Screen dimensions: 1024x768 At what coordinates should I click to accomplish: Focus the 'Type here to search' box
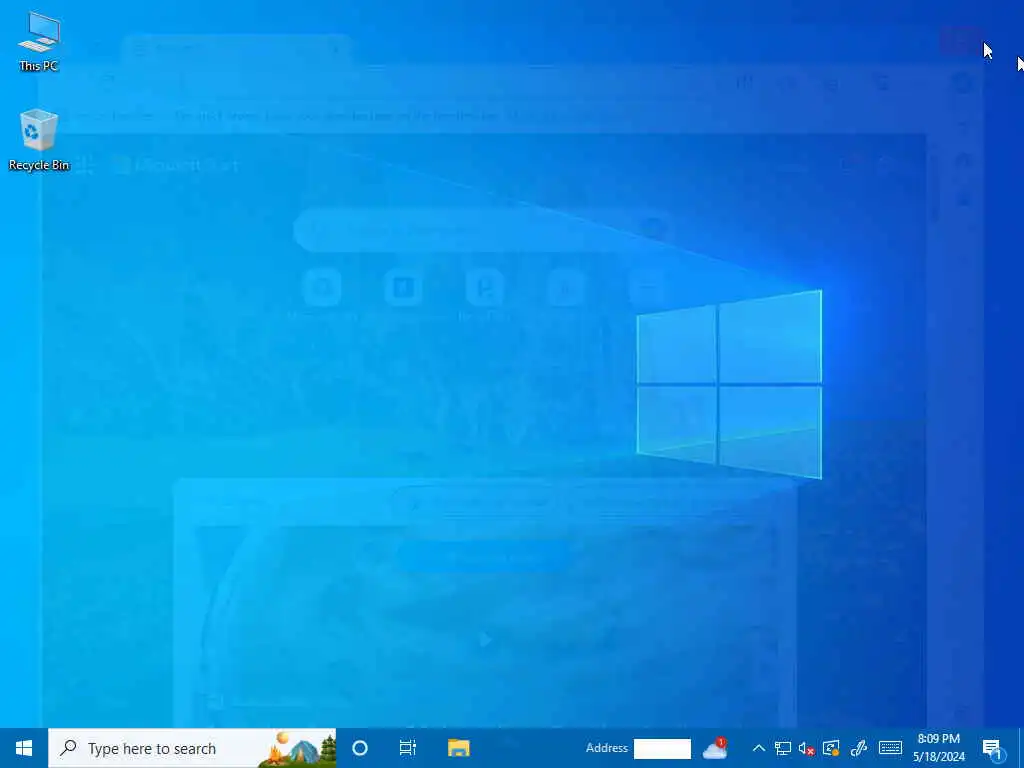[192, 748]
